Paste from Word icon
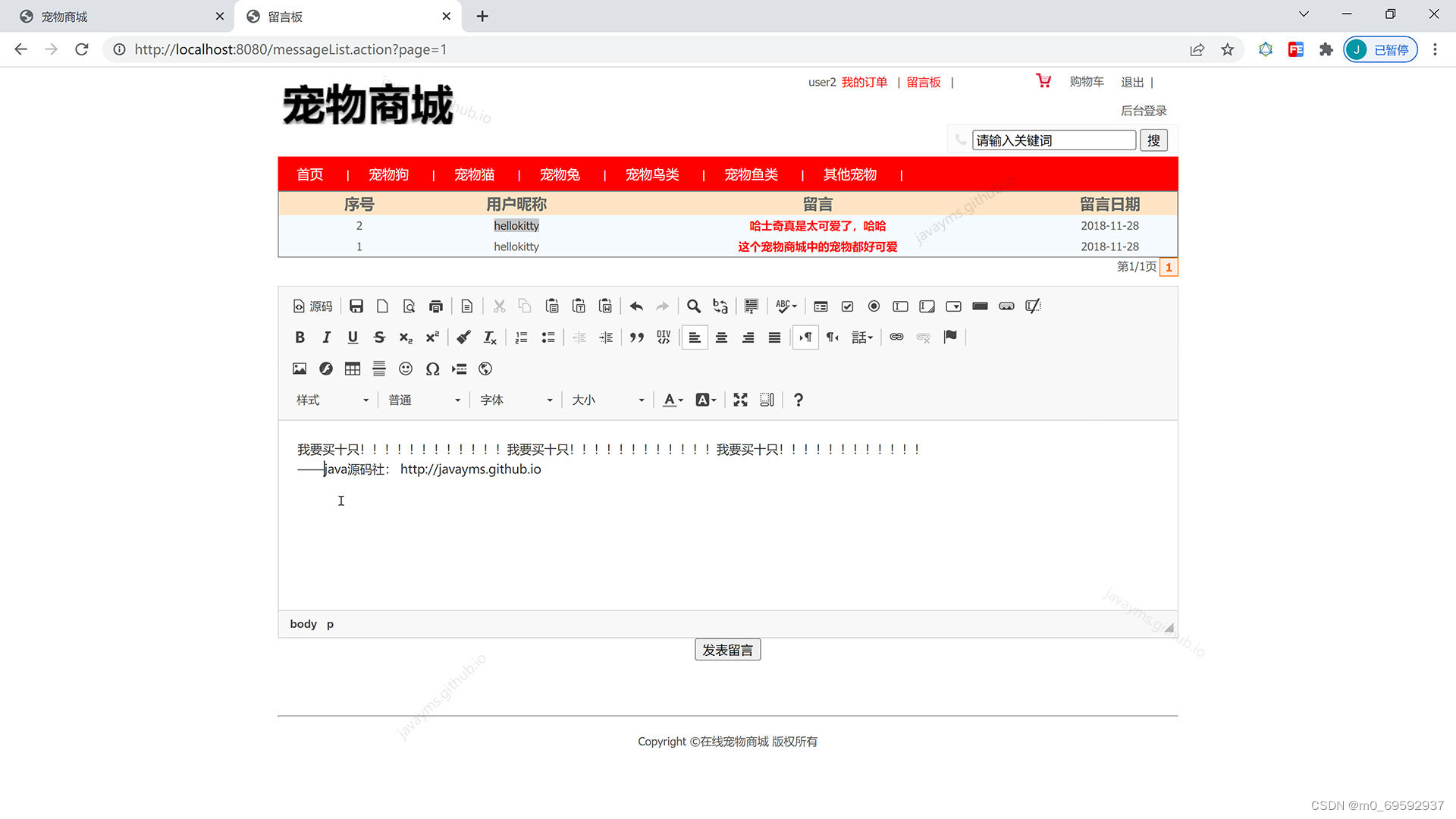Screen dimensions: 1456x819 point(605,306)
